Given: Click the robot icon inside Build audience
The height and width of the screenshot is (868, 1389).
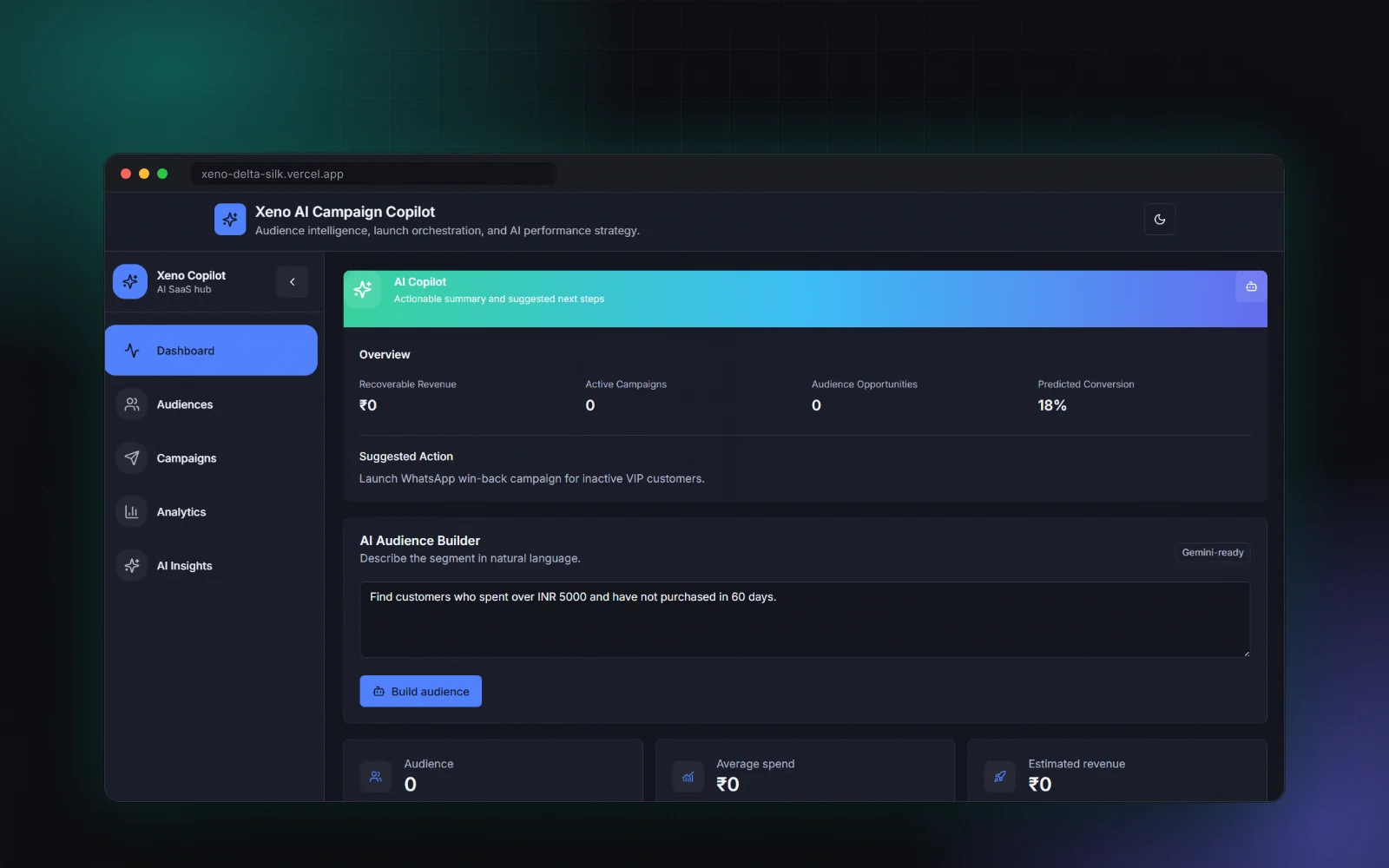Looking at the screenshot, I should 379,692.
